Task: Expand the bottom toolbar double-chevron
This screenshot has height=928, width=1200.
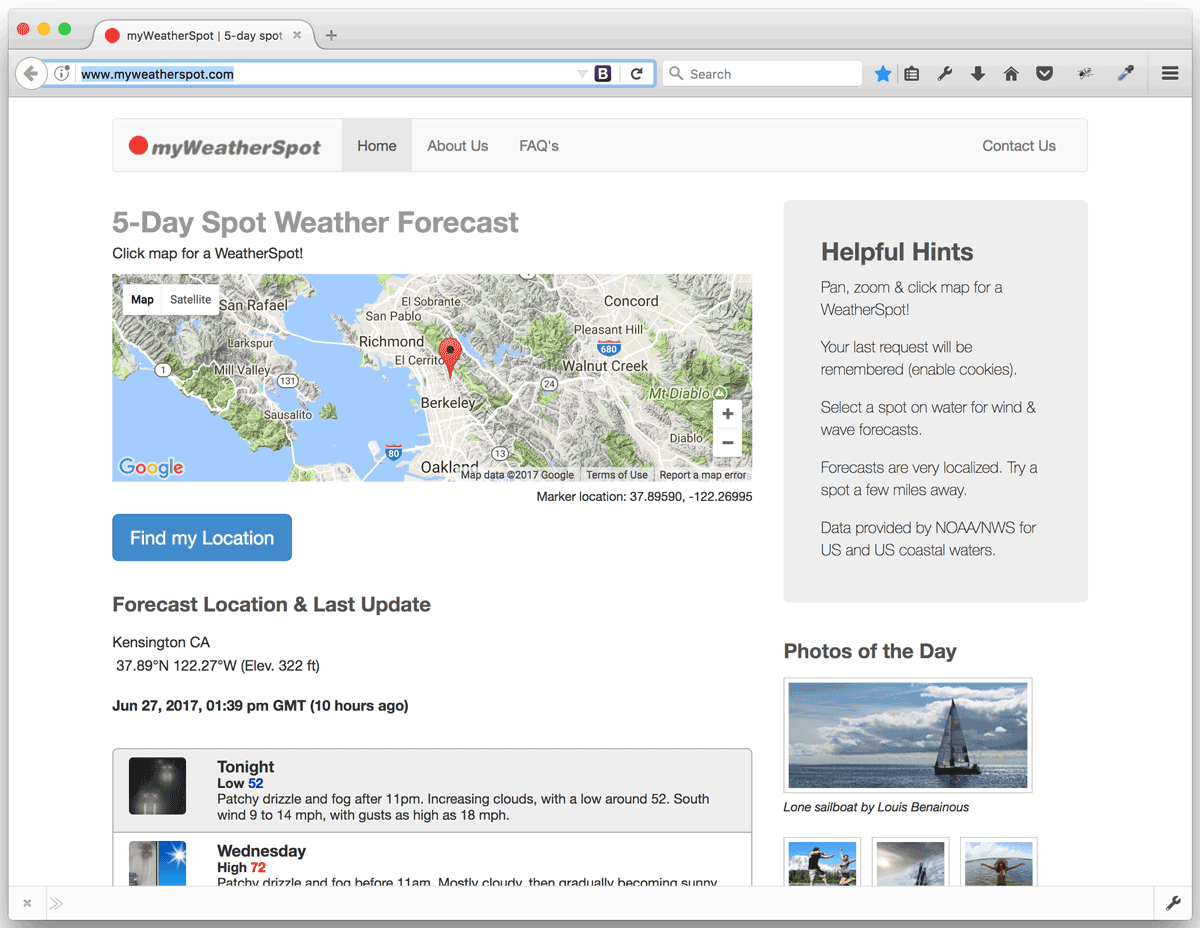Action: 56,904
